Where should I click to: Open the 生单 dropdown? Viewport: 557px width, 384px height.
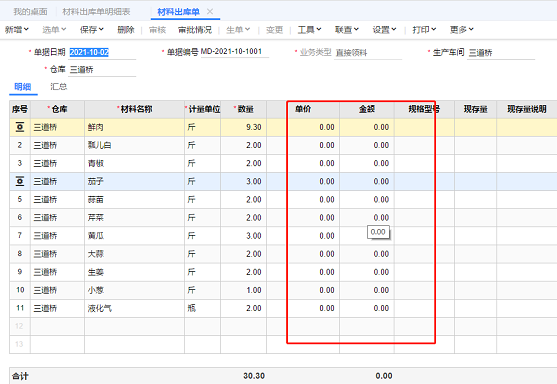click(238, 30)
